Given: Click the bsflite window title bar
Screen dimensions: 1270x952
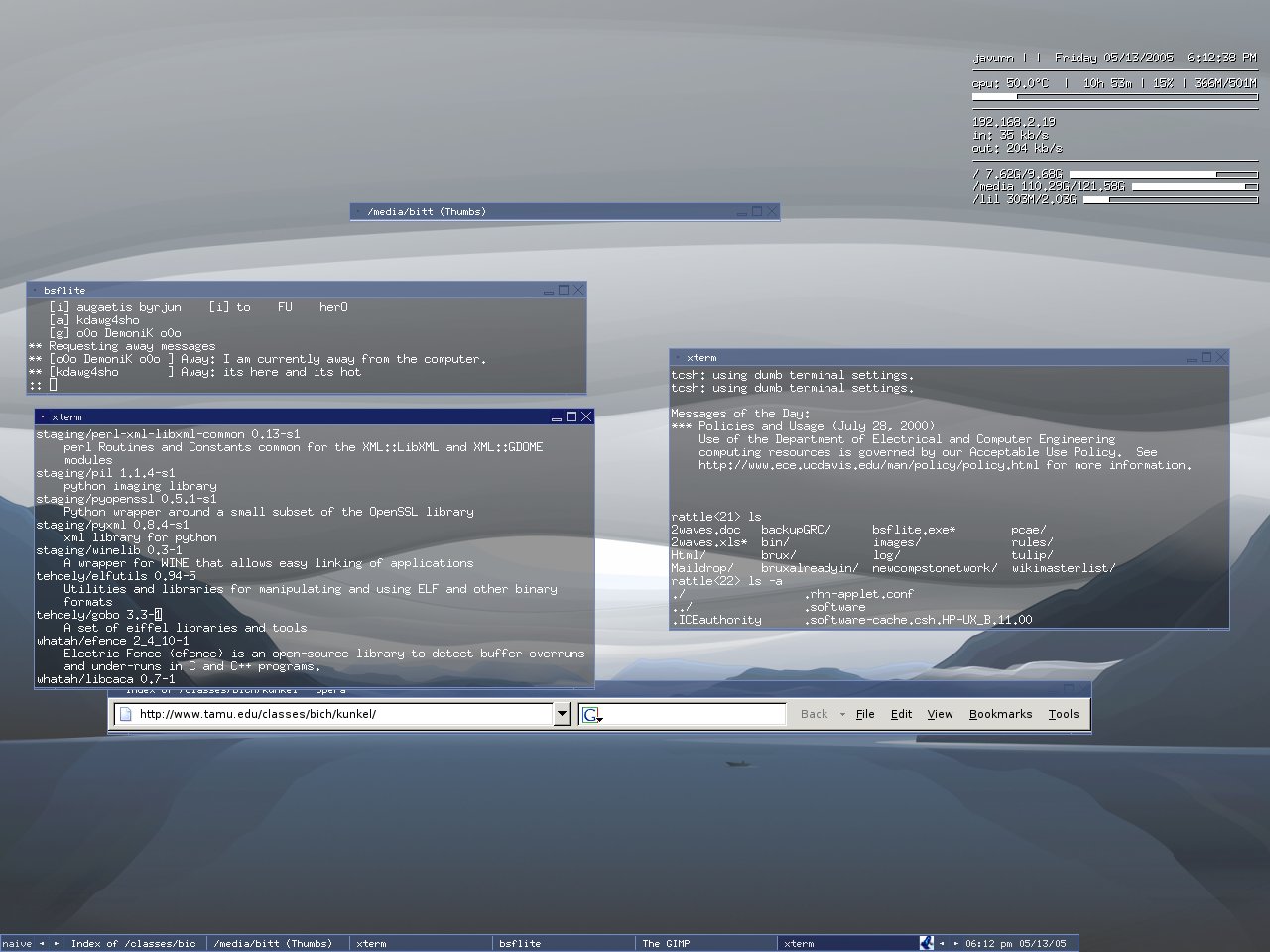Looking at the screenshot, I should 306,290.
